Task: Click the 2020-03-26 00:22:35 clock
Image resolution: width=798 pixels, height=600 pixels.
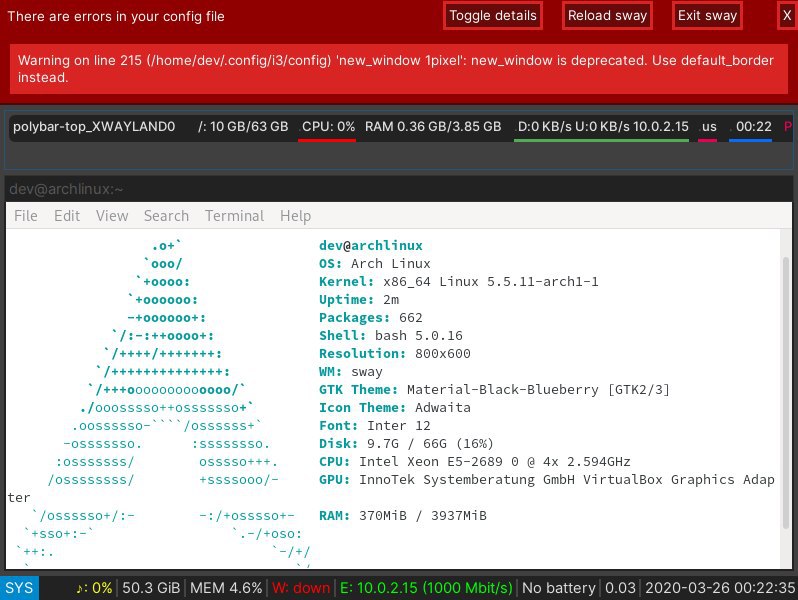Action: click(x=720, y=588)
